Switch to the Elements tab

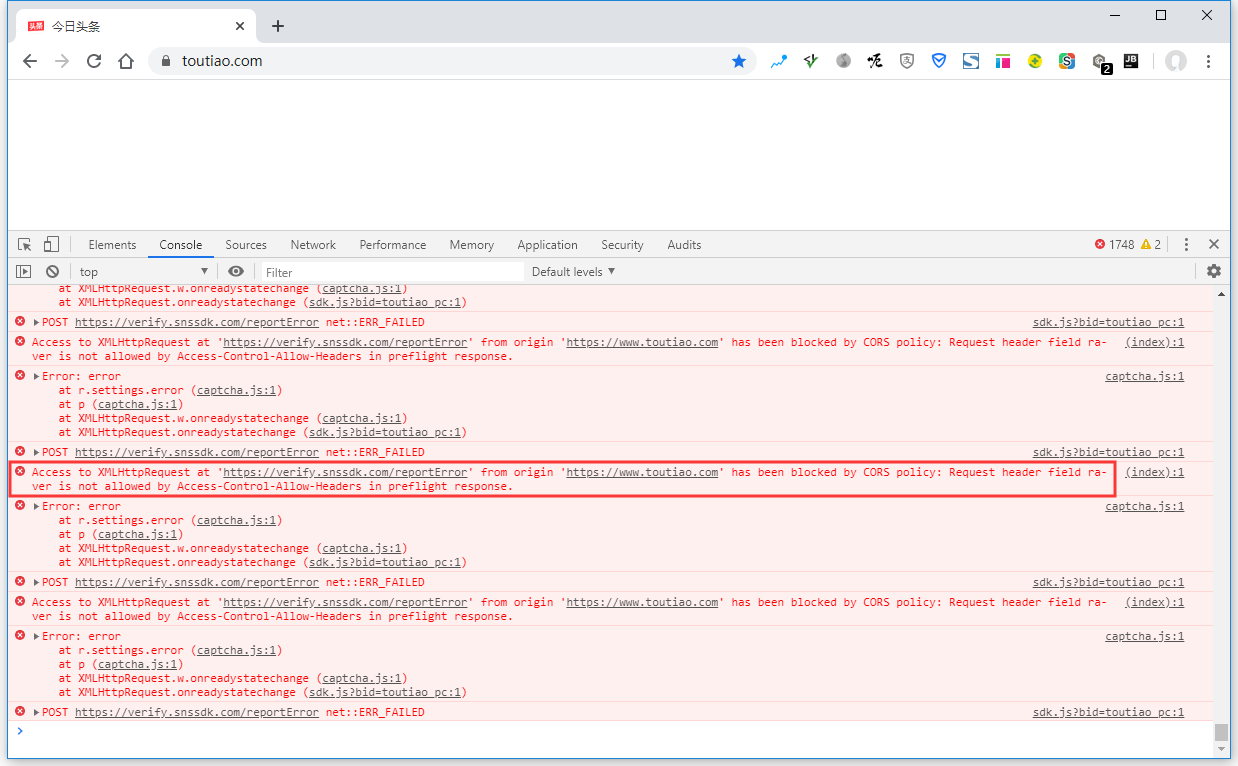[x=112, y=245]
